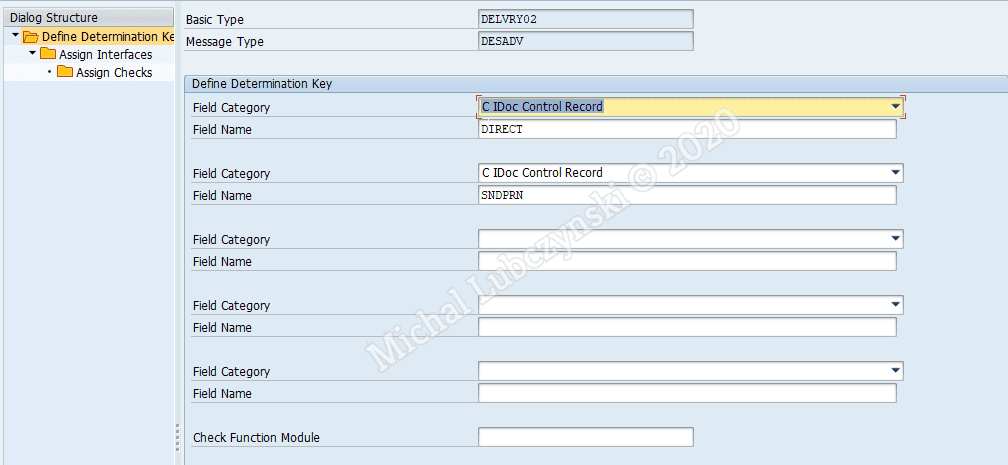Click the Message Type field showing DESADV
This screenshot has width=1008, height=465.
[x=586, y=41]
